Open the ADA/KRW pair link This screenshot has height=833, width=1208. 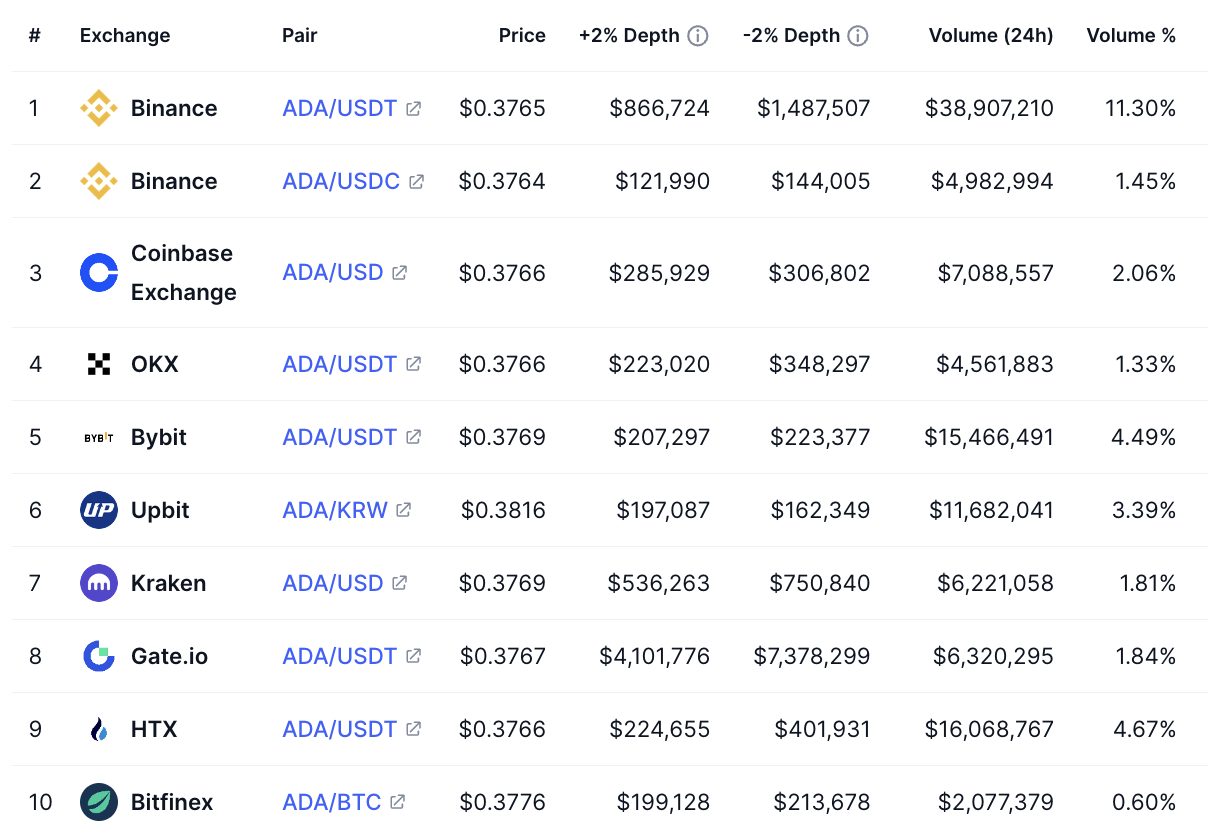click(335, 510)
